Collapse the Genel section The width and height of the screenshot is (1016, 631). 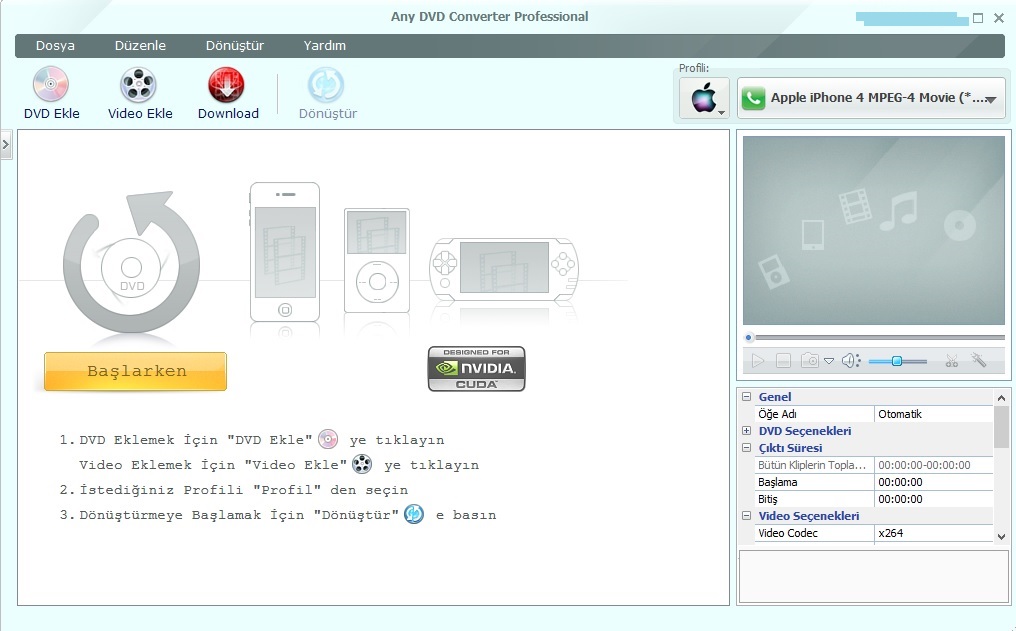coord(746,397)
